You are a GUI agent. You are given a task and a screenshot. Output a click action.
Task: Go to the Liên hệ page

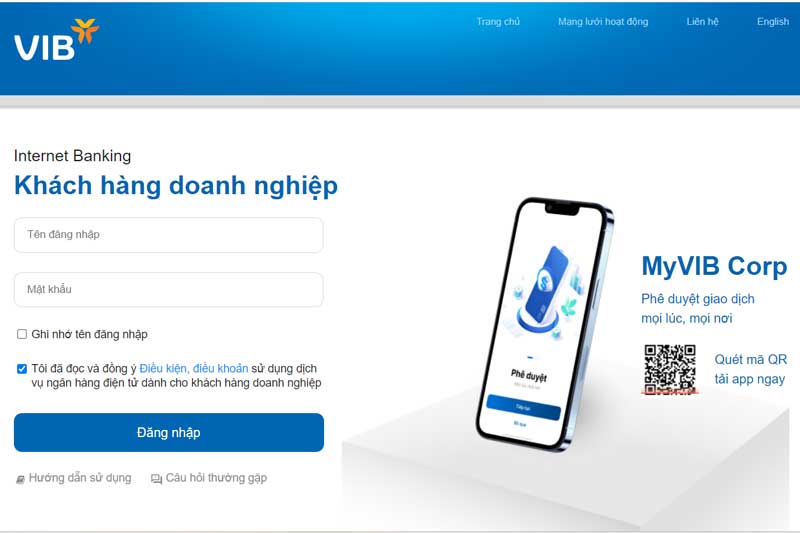pos(702,22)
